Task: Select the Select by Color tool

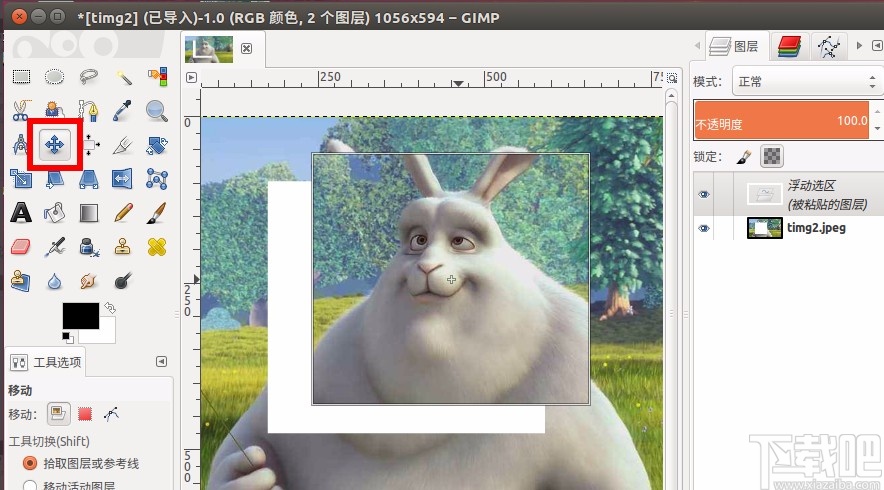Action: (157, 77)
